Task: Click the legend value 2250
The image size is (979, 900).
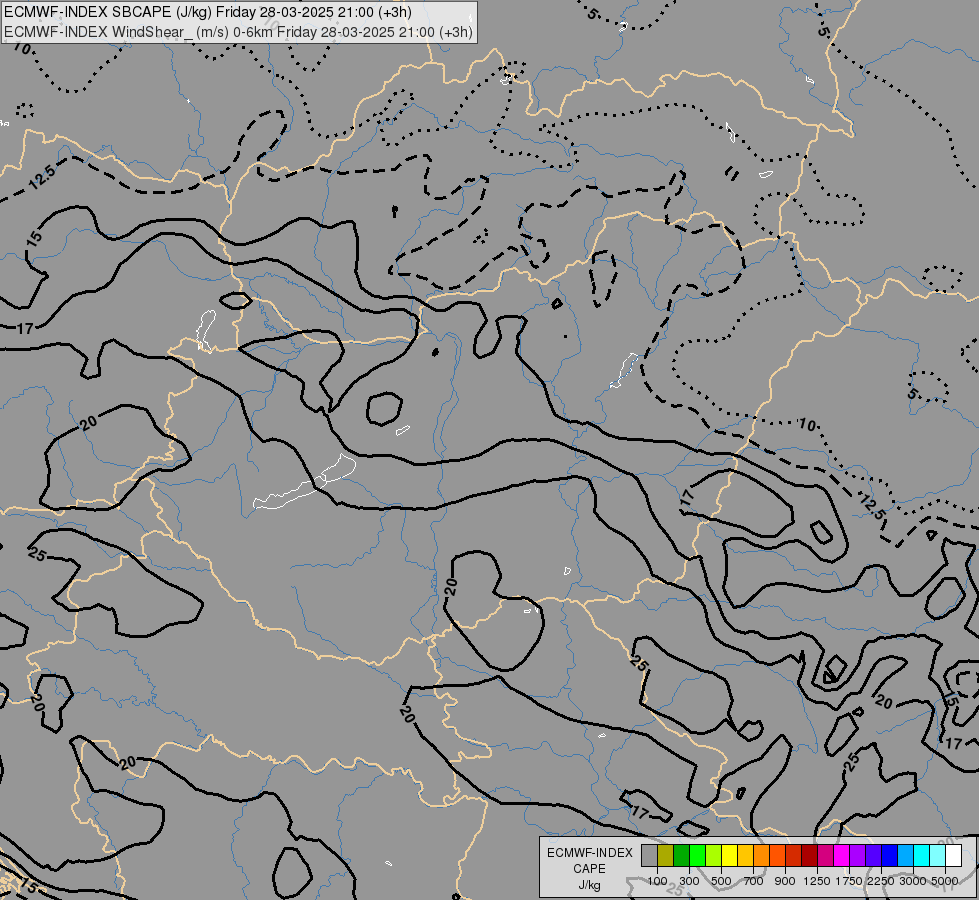Action: [x=881, y=881]
